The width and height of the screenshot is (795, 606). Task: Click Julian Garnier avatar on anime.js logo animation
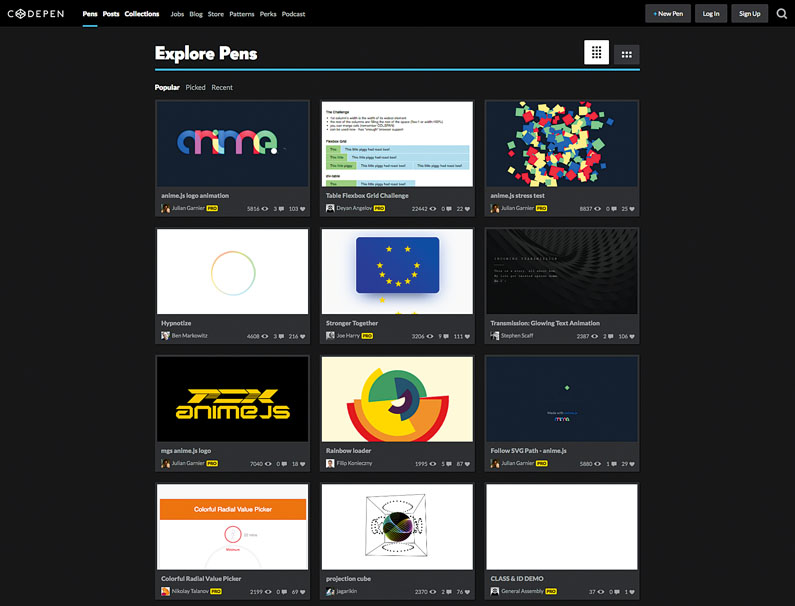coord(165,208)
